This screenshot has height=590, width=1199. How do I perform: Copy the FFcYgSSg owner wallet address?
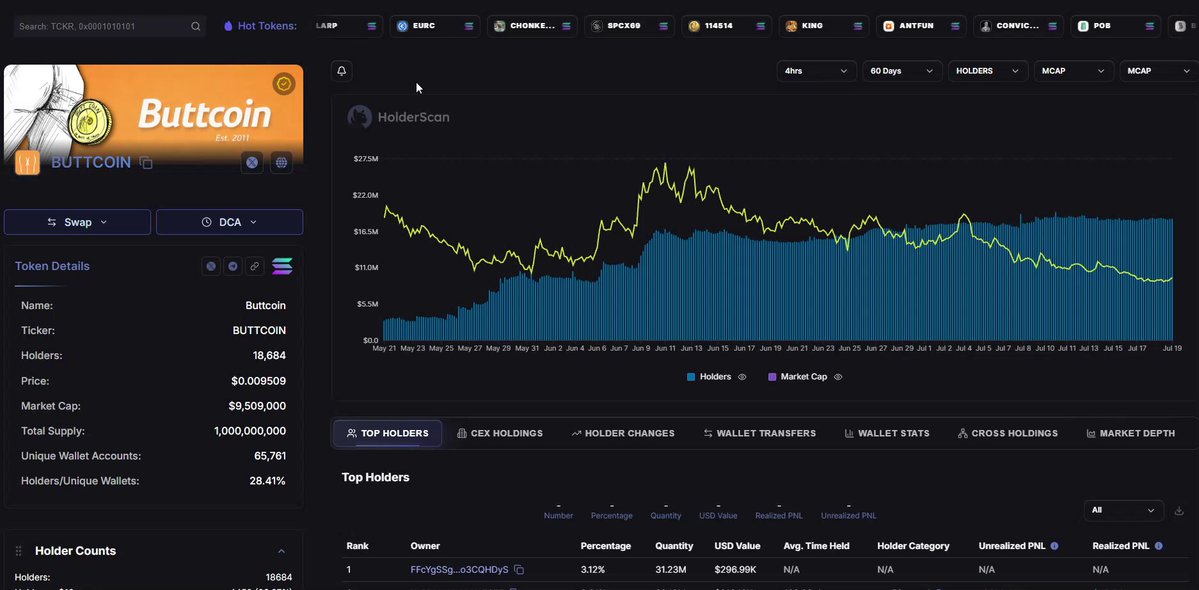tap(518, 570)
